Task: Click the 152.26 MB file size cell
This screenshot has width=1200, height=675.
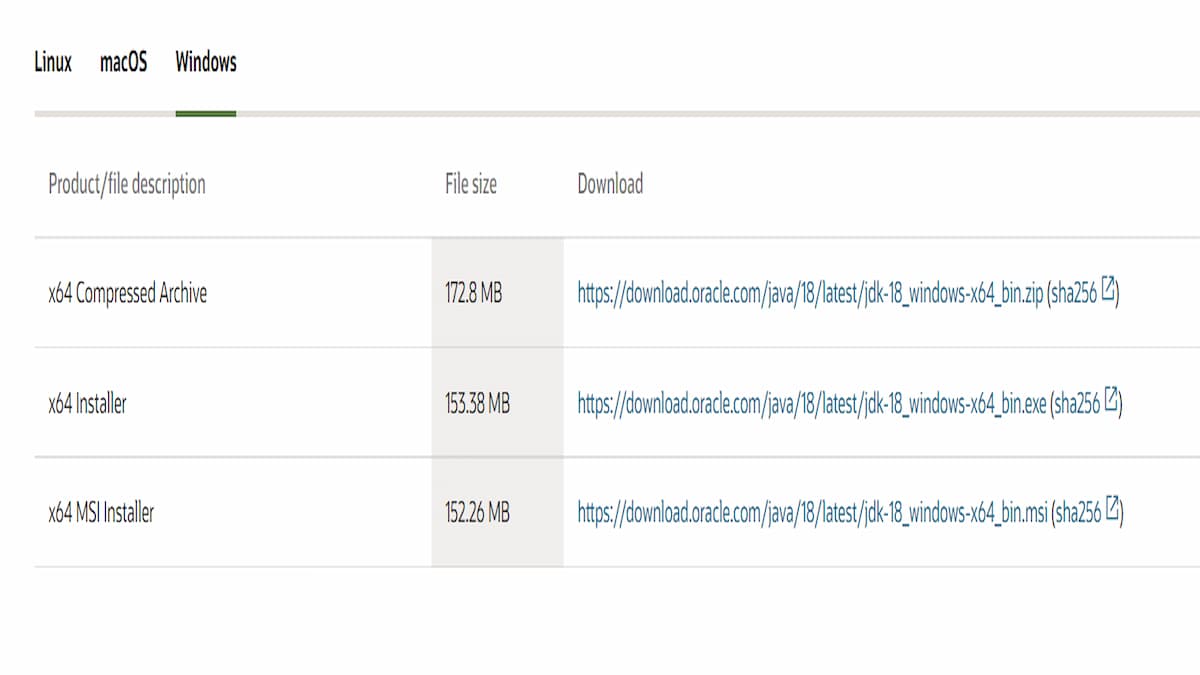Action: (x=477, y=514)
